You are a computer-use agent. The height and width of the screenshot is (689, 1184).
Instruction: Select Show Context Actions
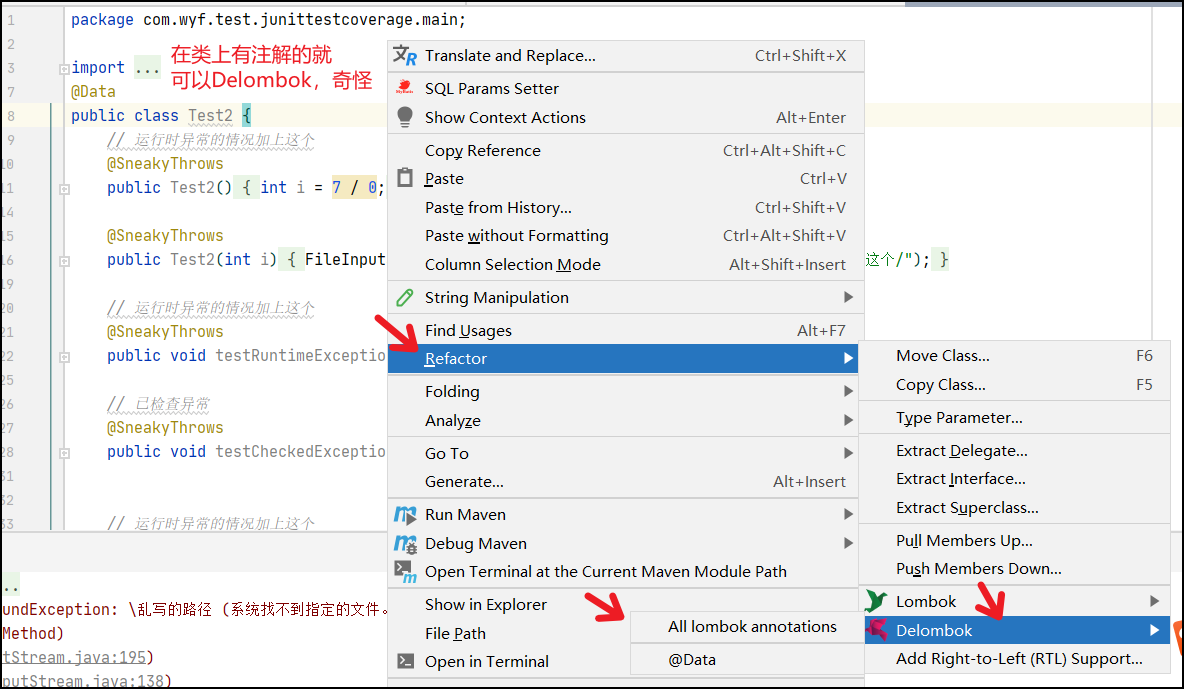625,117
